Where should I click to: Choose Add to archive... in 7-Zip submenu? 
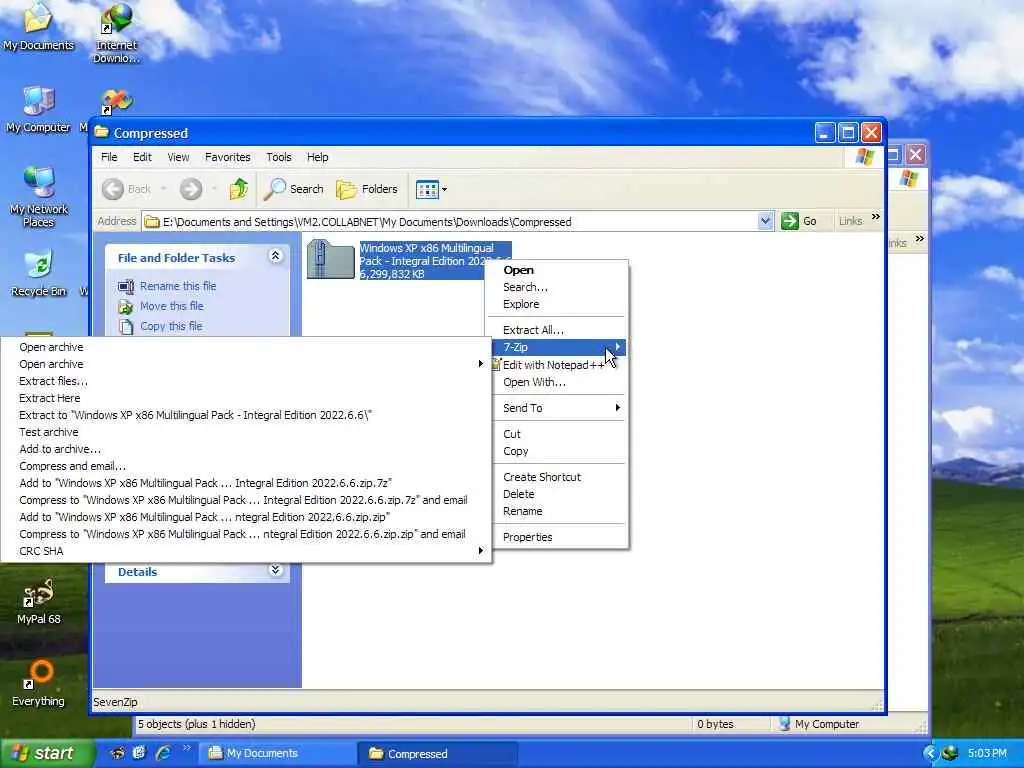[246, 449]
